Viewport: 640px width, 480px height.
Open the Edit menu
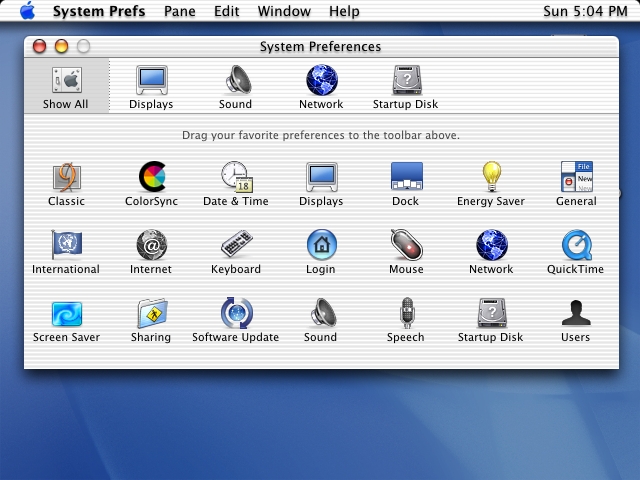point(227,11)
